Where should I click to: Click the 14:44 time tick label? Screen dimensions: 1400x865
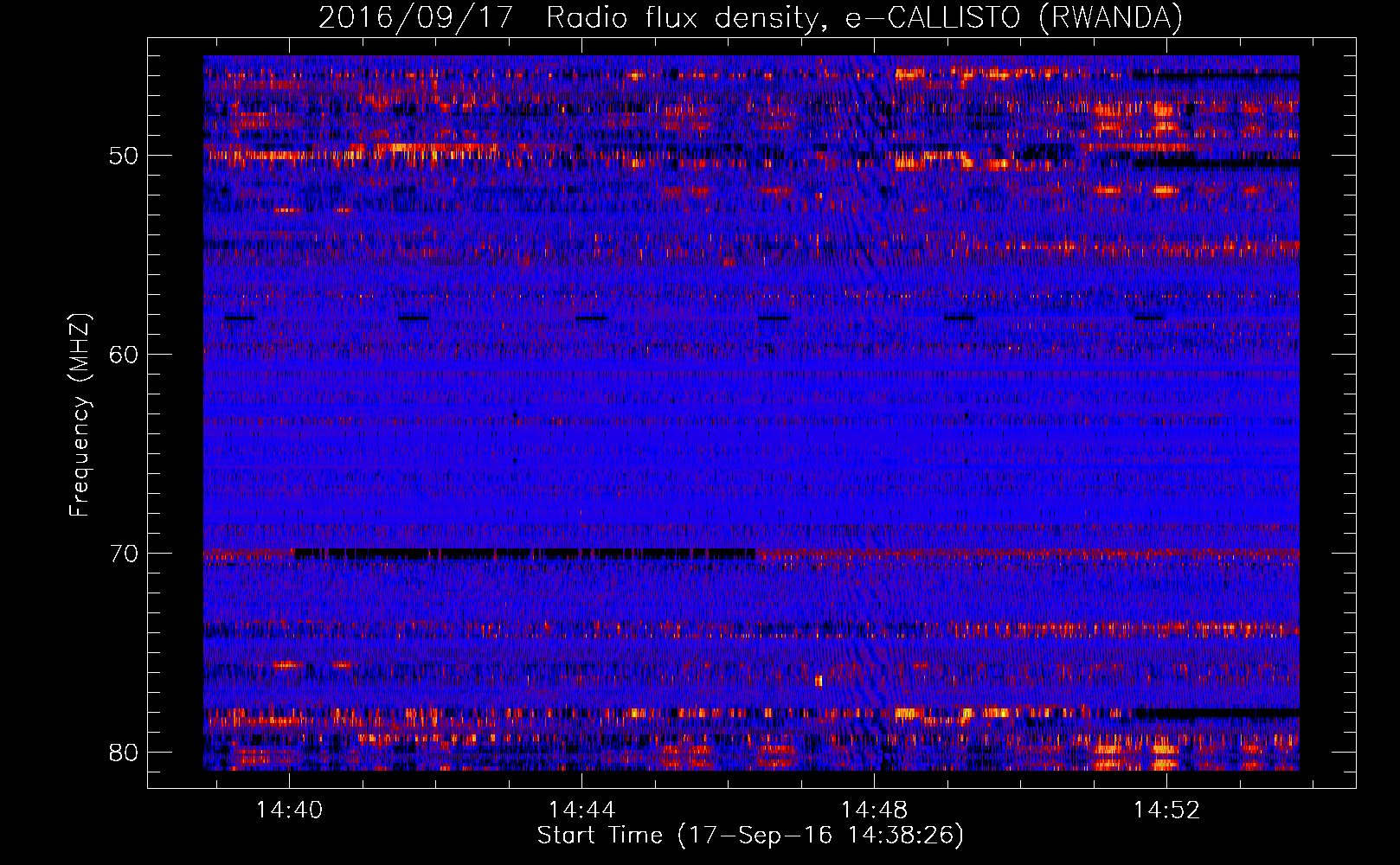582,810
